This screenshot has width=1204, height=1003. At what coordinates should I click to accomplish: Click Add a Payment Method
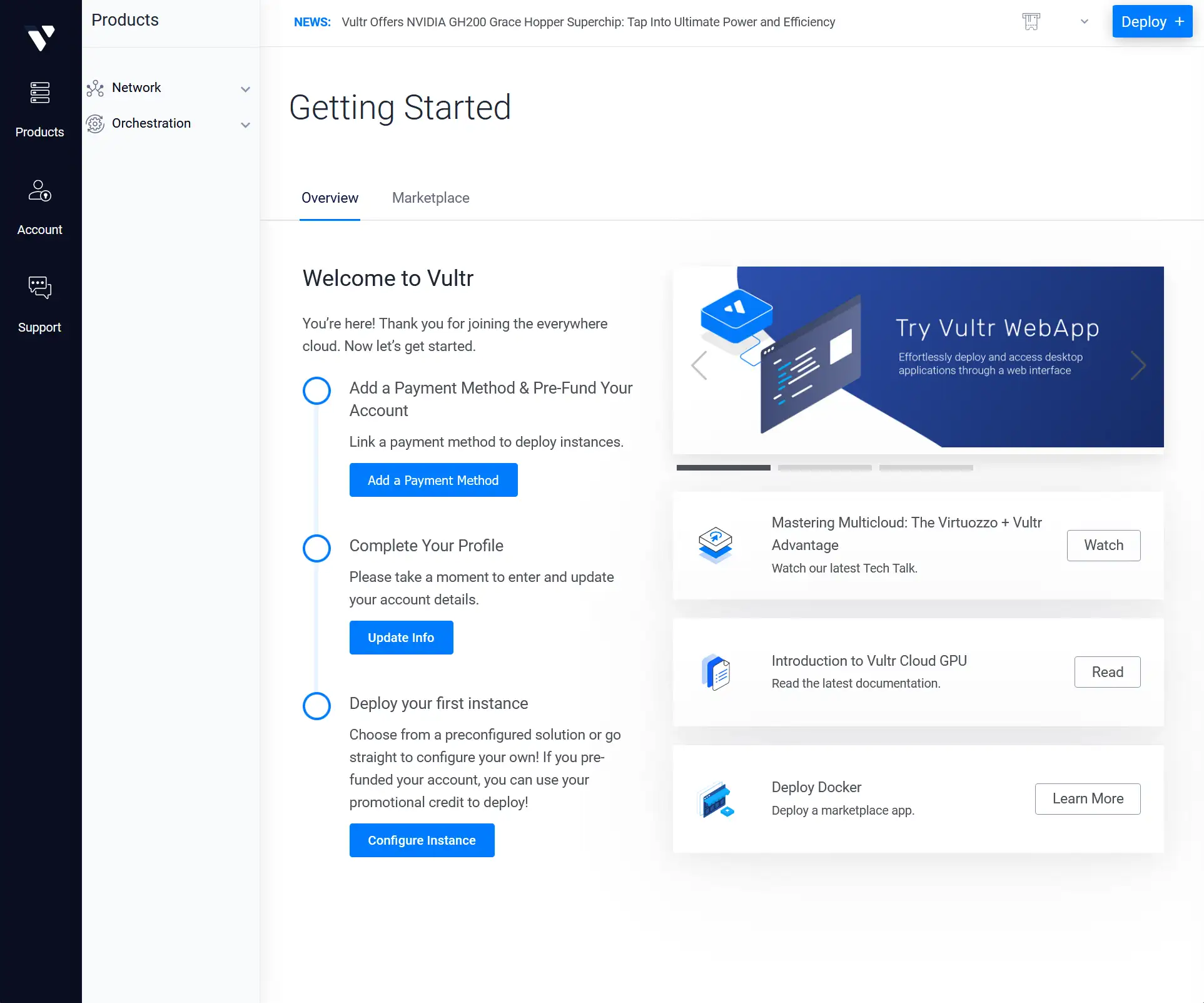pyautogui.click(x=433, y=480)
